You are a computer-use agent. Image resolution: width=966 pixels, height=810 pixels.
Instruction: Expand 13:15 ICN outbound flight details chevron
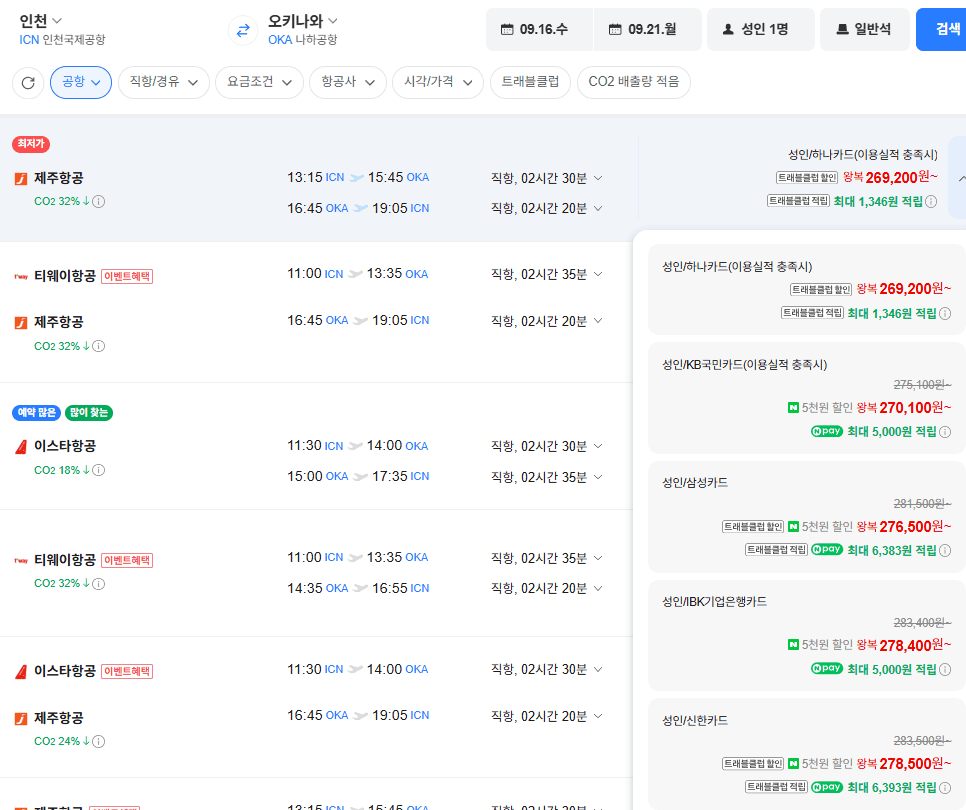click(x=598, y=178)
